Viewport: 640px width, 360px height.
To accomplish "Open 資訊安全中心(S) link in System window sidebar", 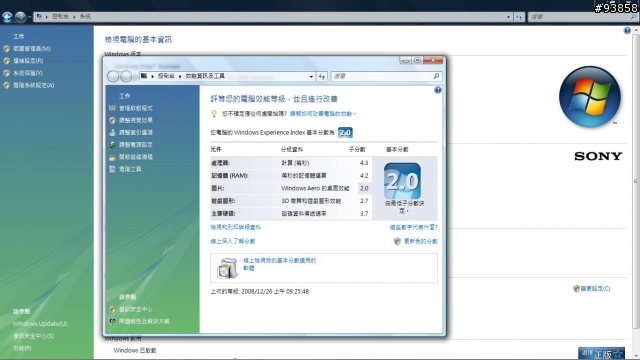I will click(x=33, y=336).
